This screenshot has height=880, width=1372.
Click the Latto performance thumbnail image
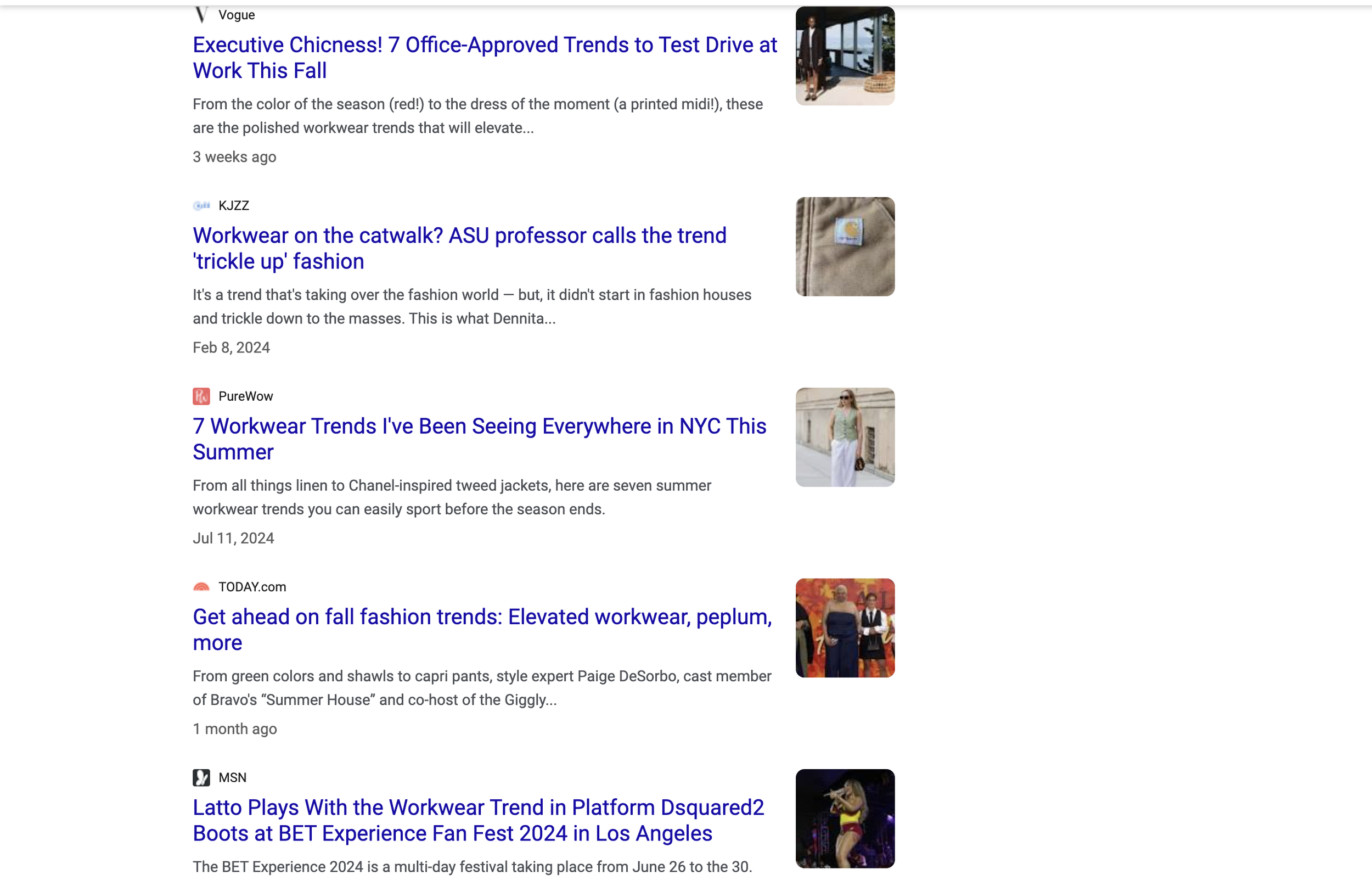[845, 819]
